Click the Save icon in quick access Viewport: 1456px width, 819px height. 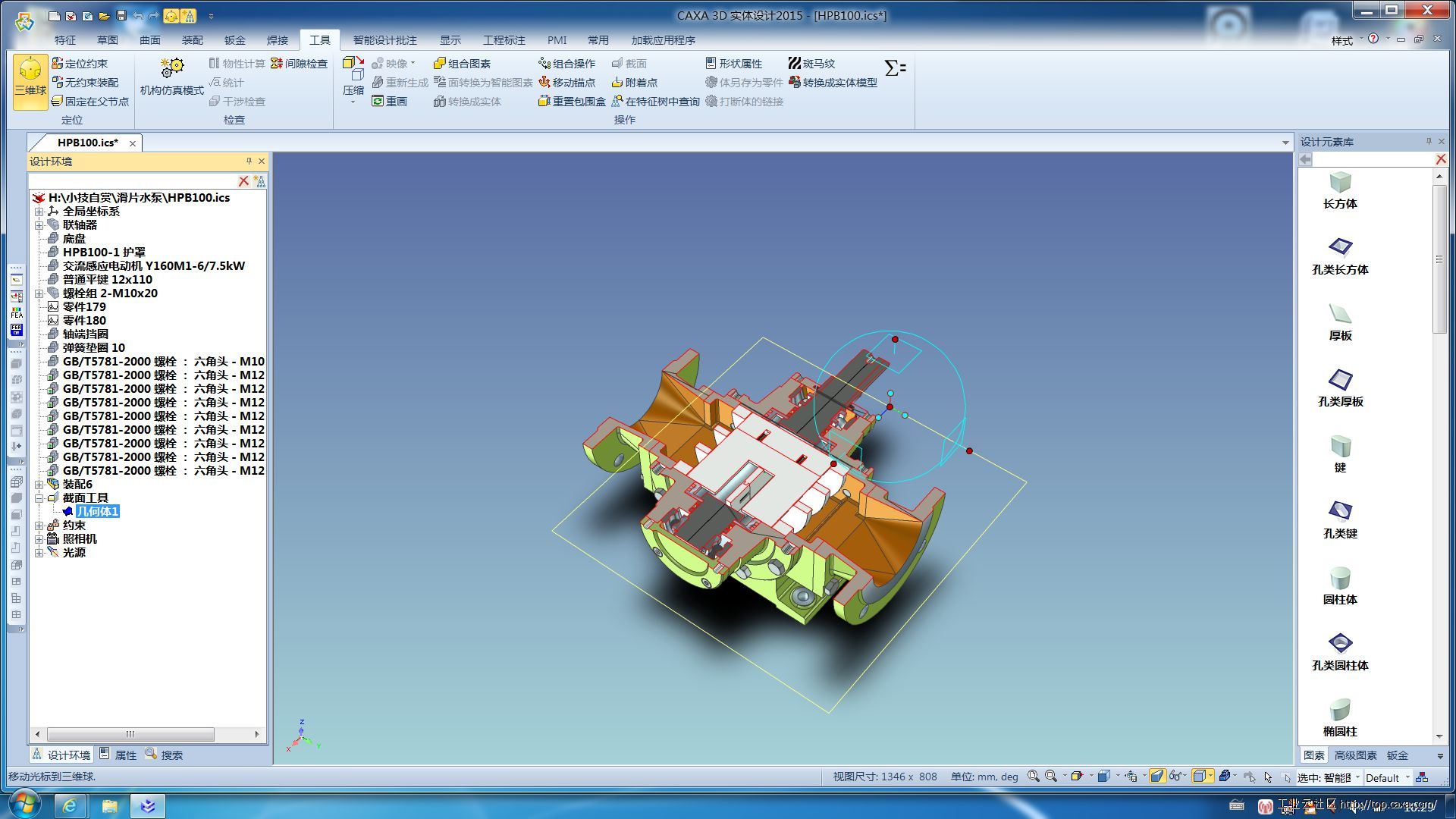[x=121, y=16]
